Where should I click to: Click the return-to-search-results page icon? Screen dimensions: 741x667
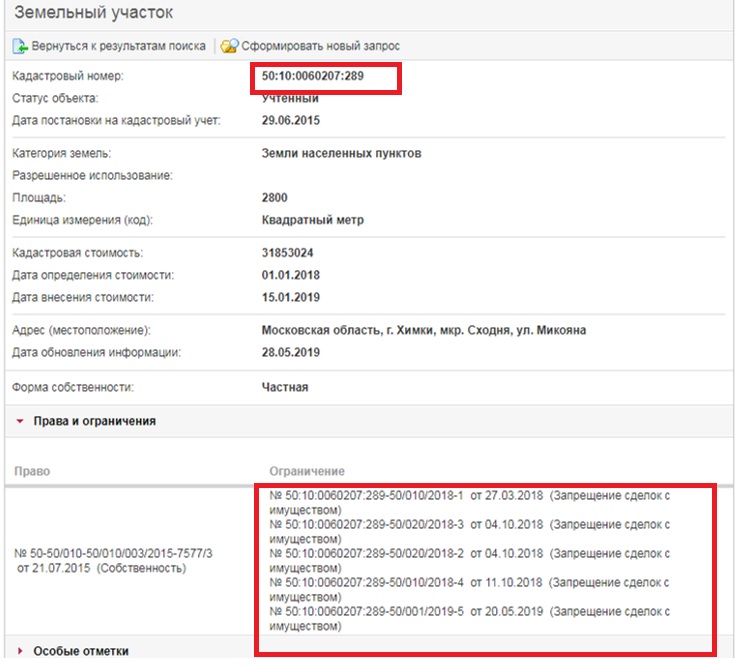pos(19,46)
